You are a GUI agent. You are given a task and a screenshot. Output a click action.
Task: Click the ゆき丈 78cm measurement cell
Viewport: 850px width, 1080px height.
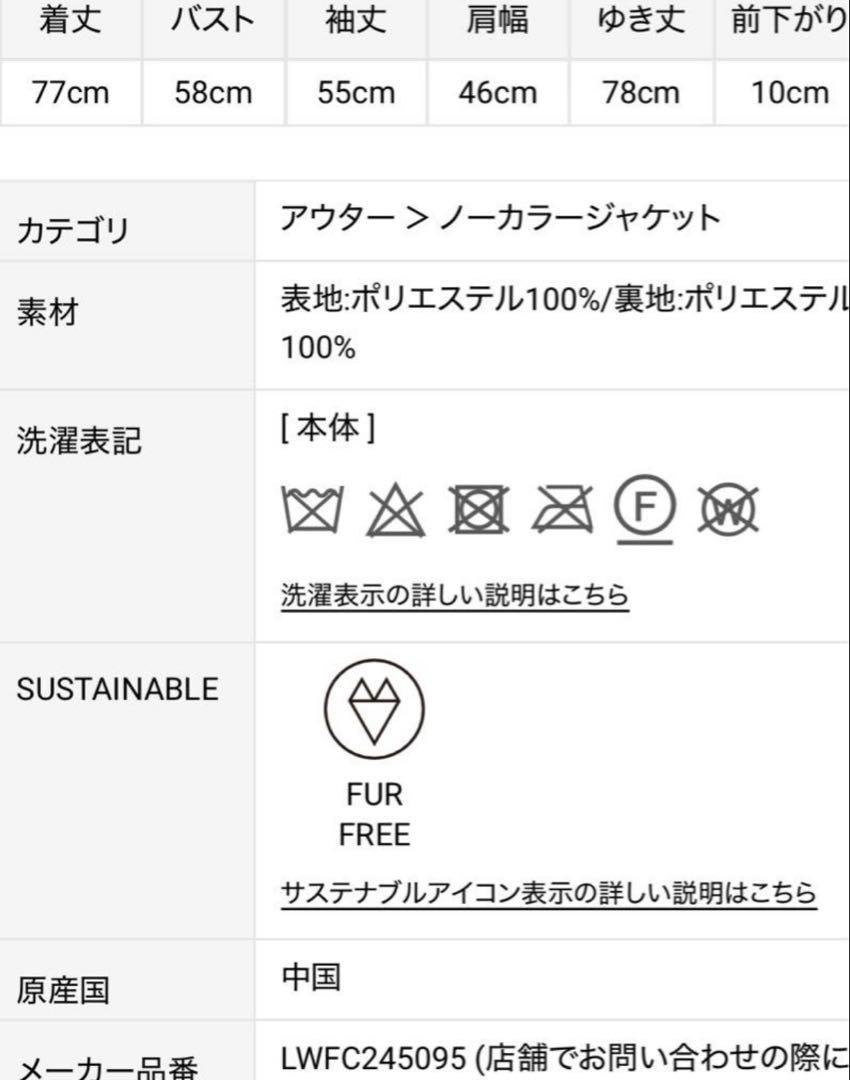click(x=641, y=93)
